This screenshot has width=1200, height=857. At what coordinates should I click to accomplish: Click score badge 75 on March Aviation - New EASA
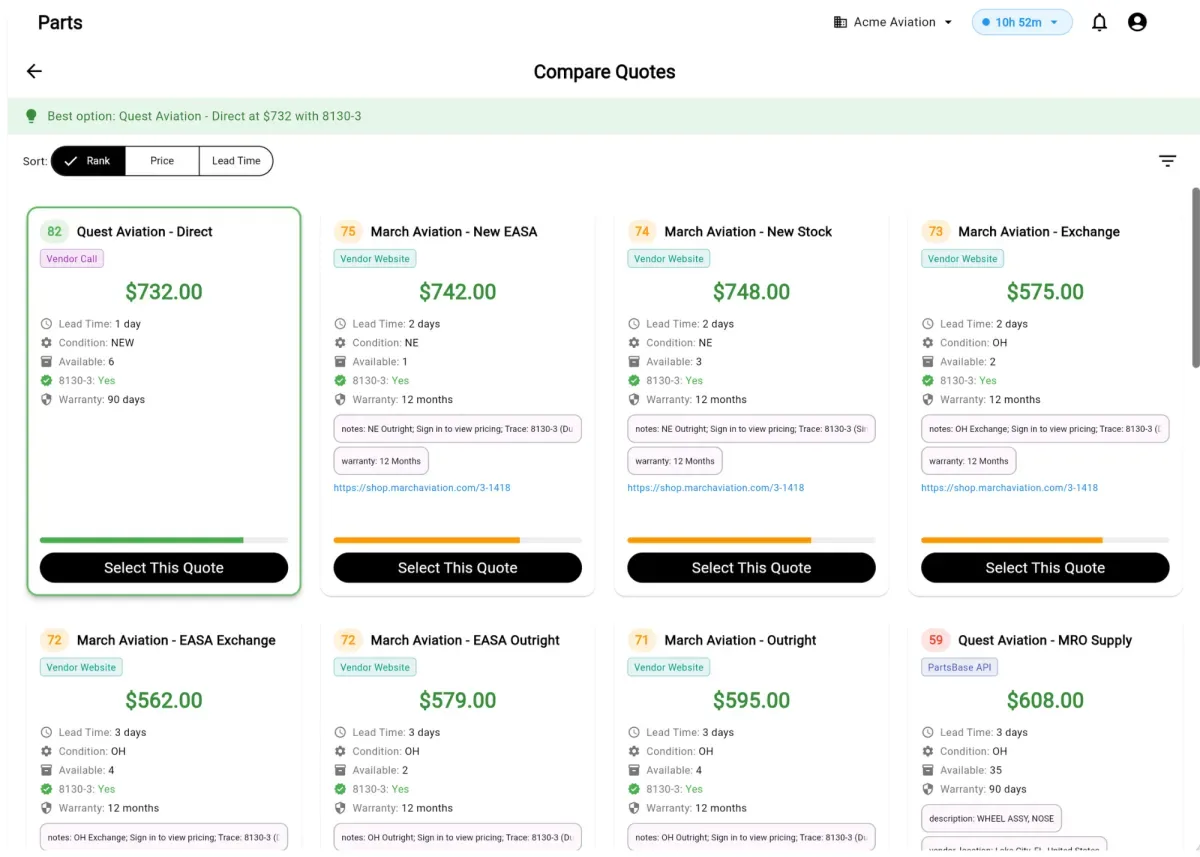click(x=348, y=232)
